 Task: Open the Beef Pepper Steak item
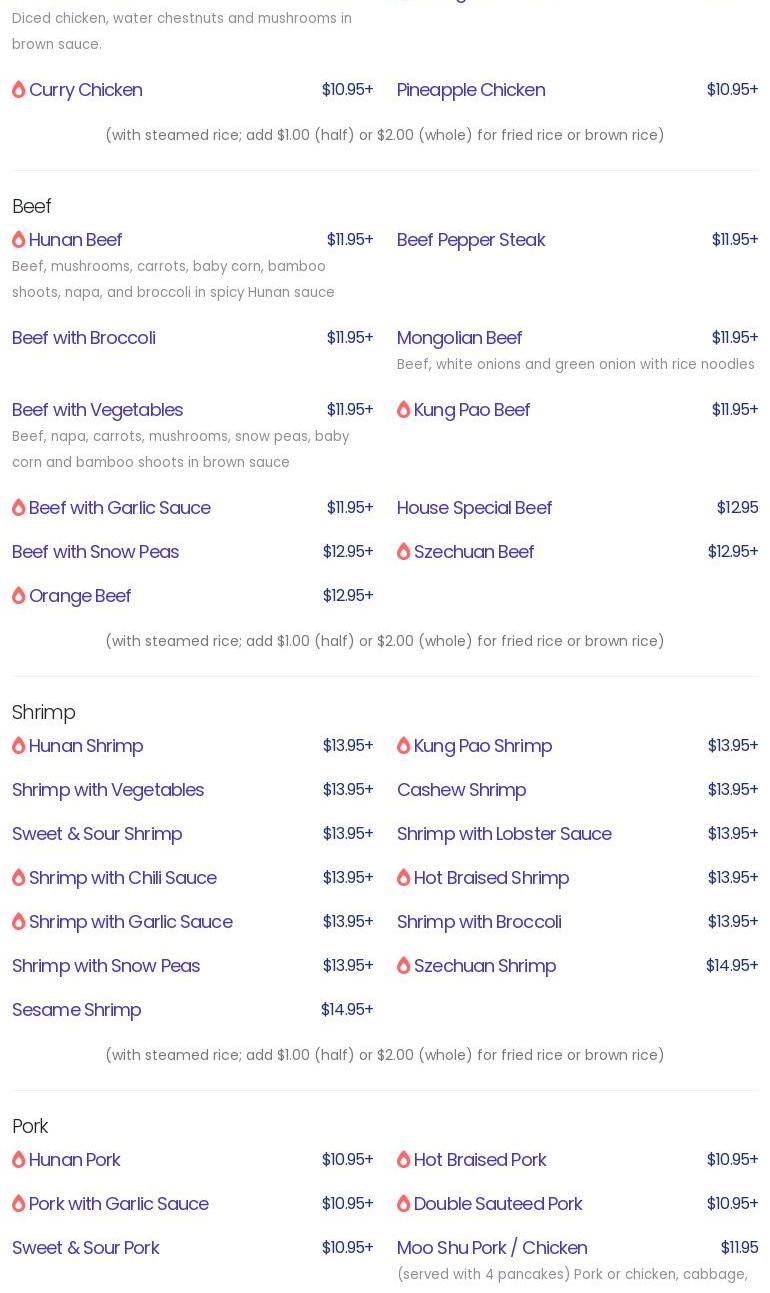470,240
